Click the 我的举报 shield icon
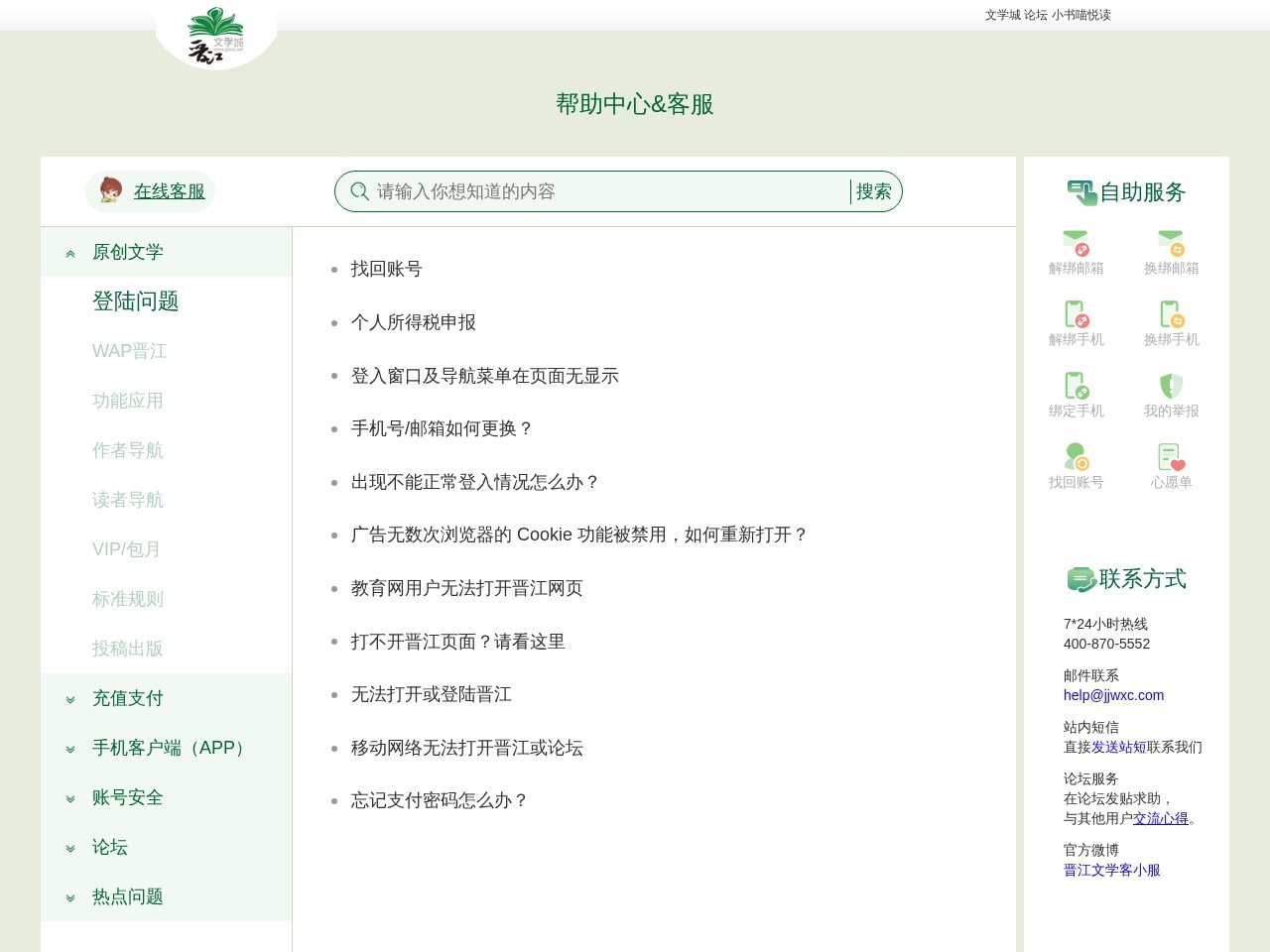The width and height of the screenshot is (1270, 952). pyautogui.click(x=1172, y=386)
